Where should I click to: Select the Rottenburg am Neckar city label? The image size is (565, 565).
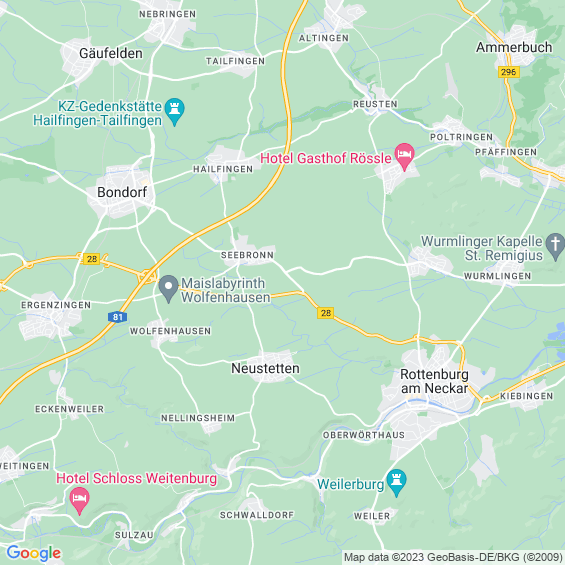tap(434, 381)
